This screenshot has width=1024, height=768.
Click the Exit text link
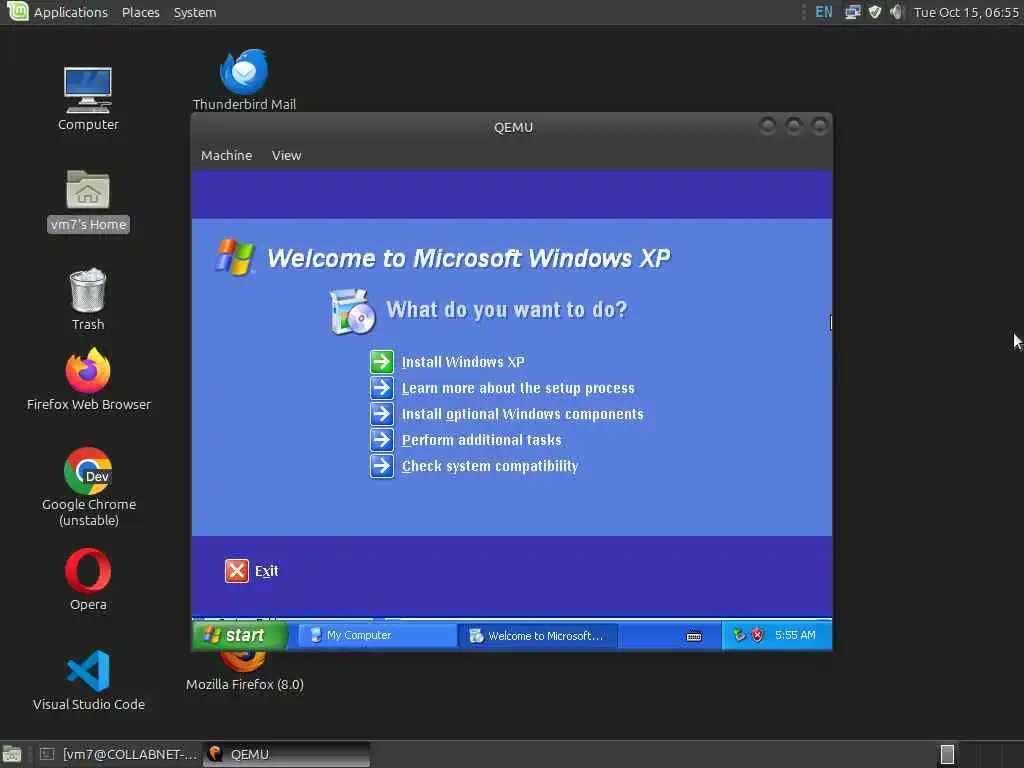[266, 571]
